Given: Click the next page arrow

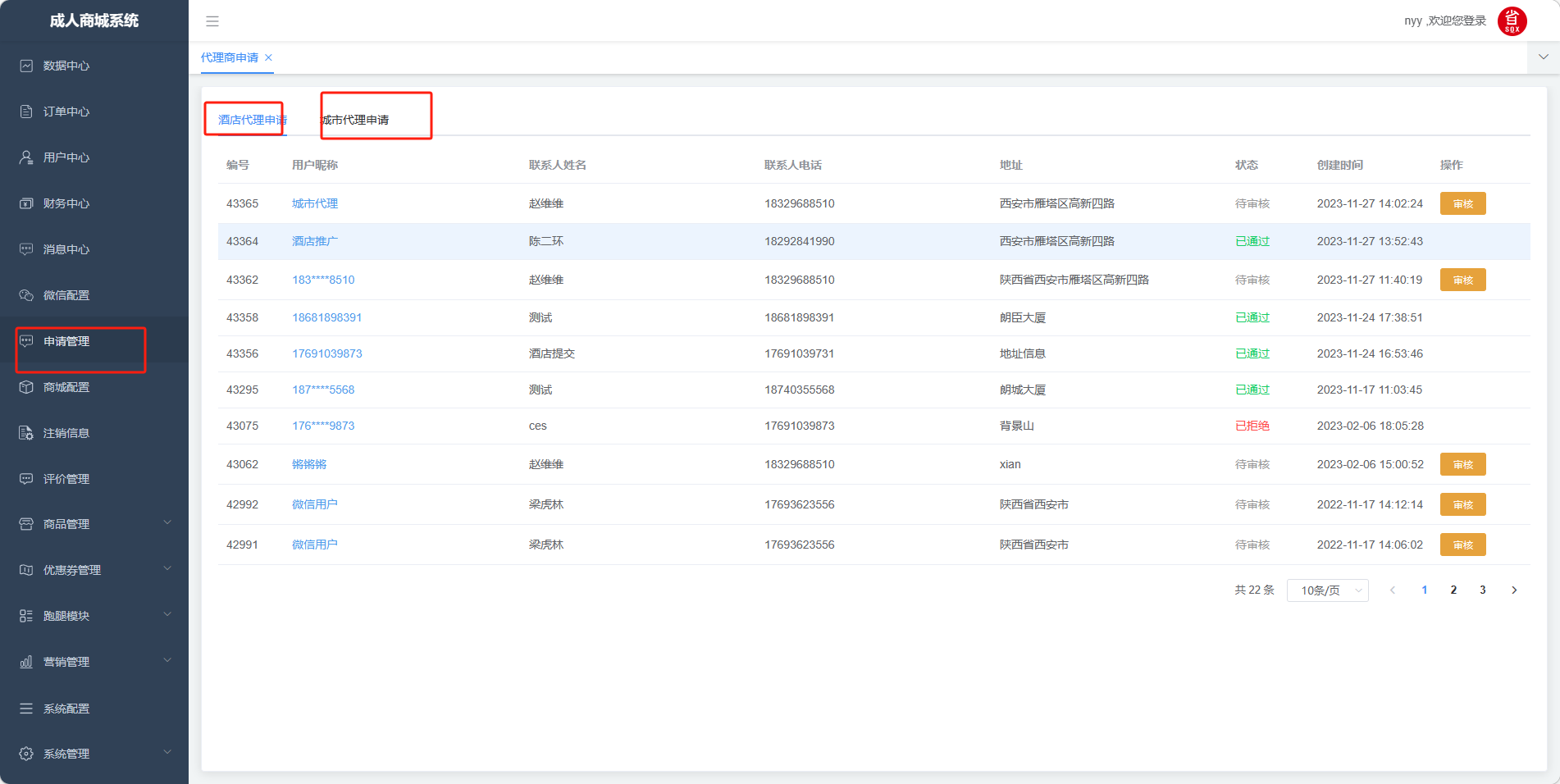Looking at the screenshot, I should coord(1514,590).
